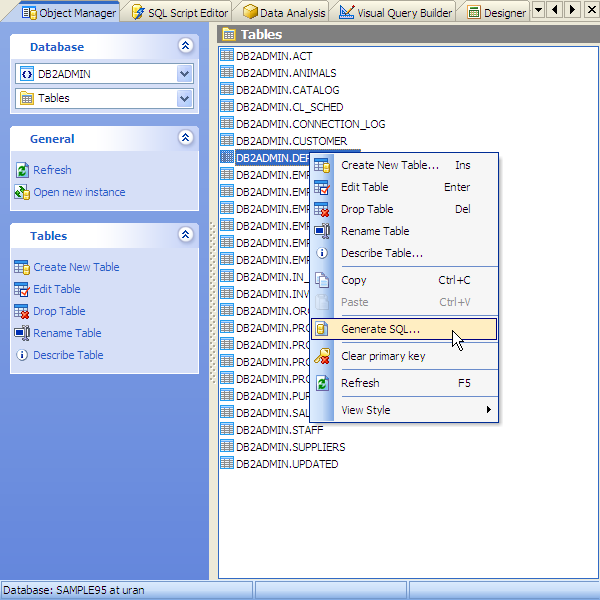Collapse the Database panel section
Screen dimensions: 600x600
(x=184, y=46)
